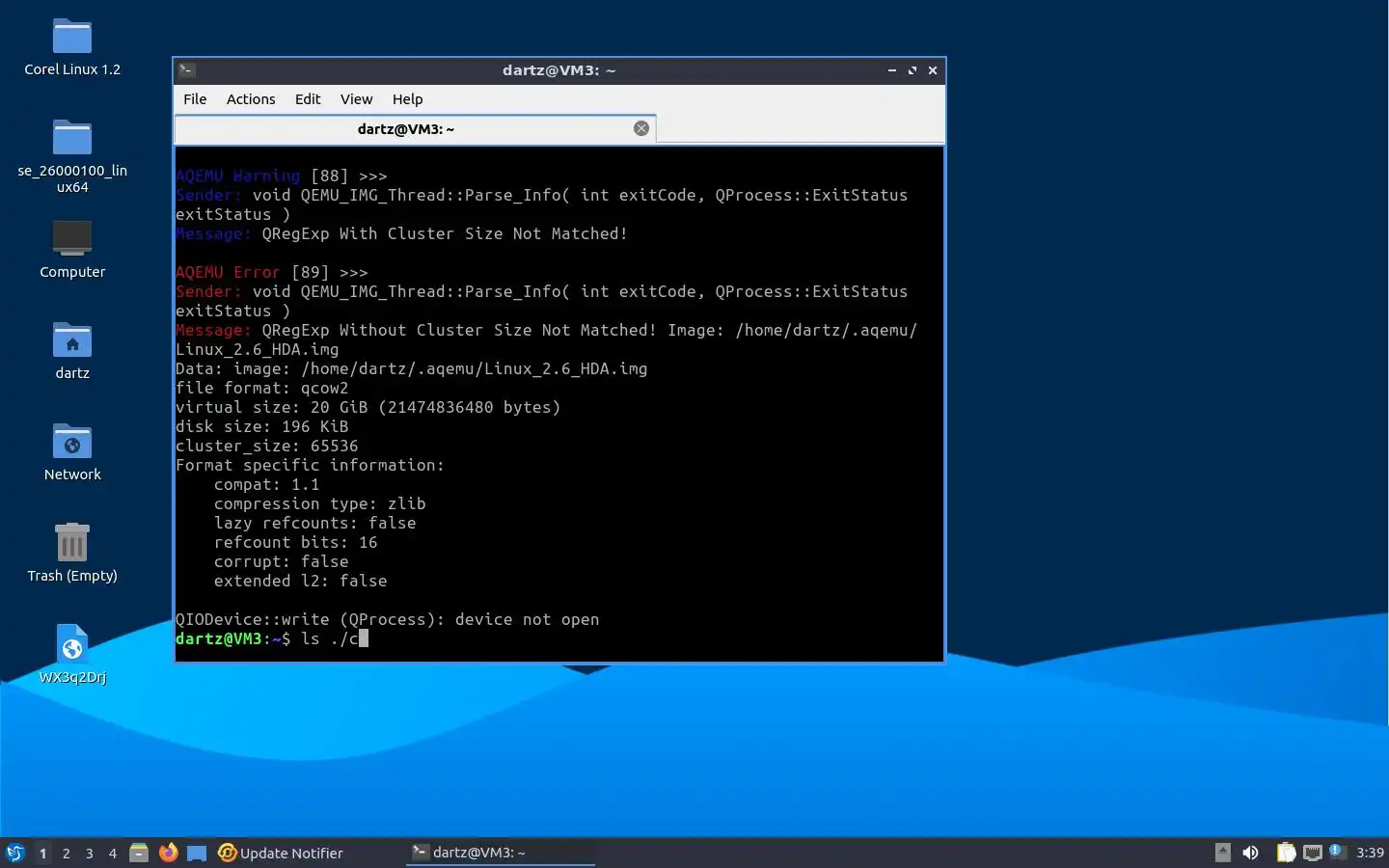
Task: Click the 'cluster_size: 65536' line
Action: click(x=267, y=446)
